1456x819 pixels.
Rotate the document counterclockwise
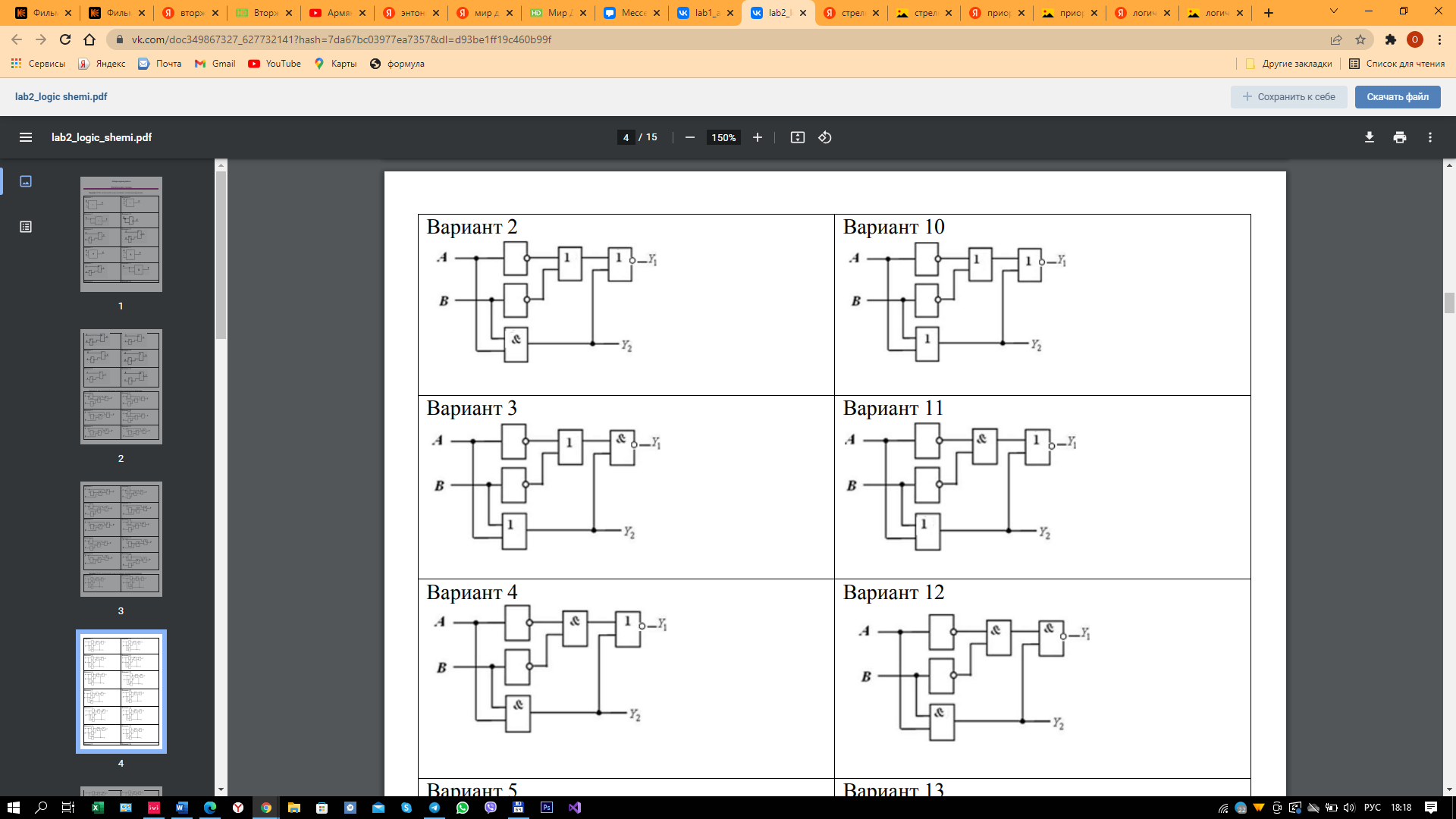pyautogui.click(x=825, y=137)
